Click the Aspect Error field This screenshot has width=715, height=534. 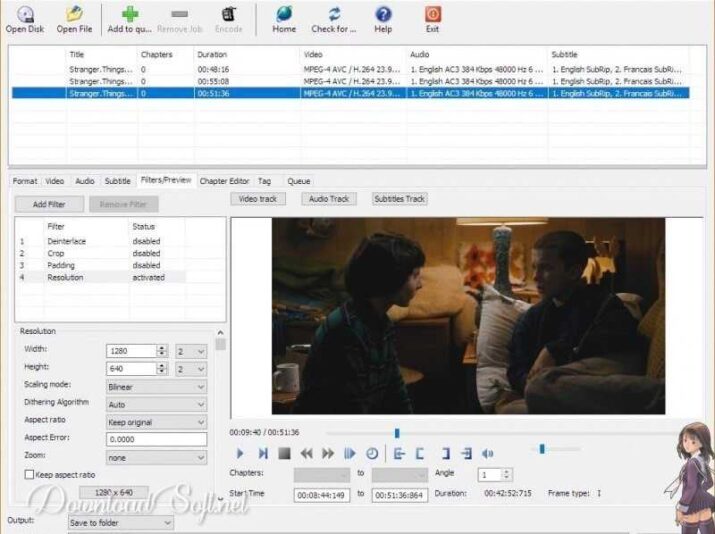(x=156, y=440)
